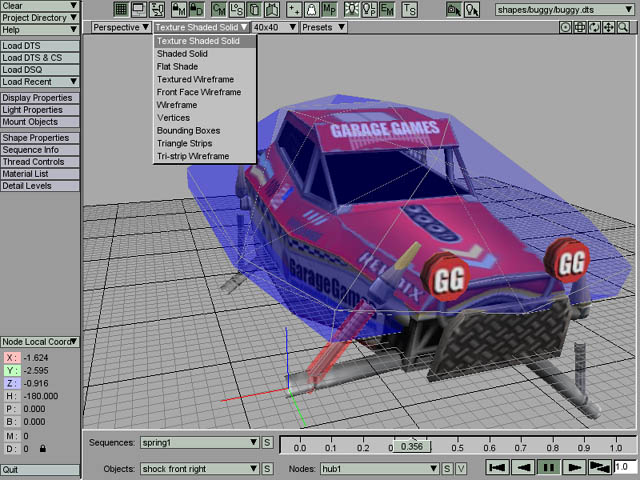Click the EM icon in the top toolbar
The height and width of the screenshot is (480, 640).
(387, 9)
